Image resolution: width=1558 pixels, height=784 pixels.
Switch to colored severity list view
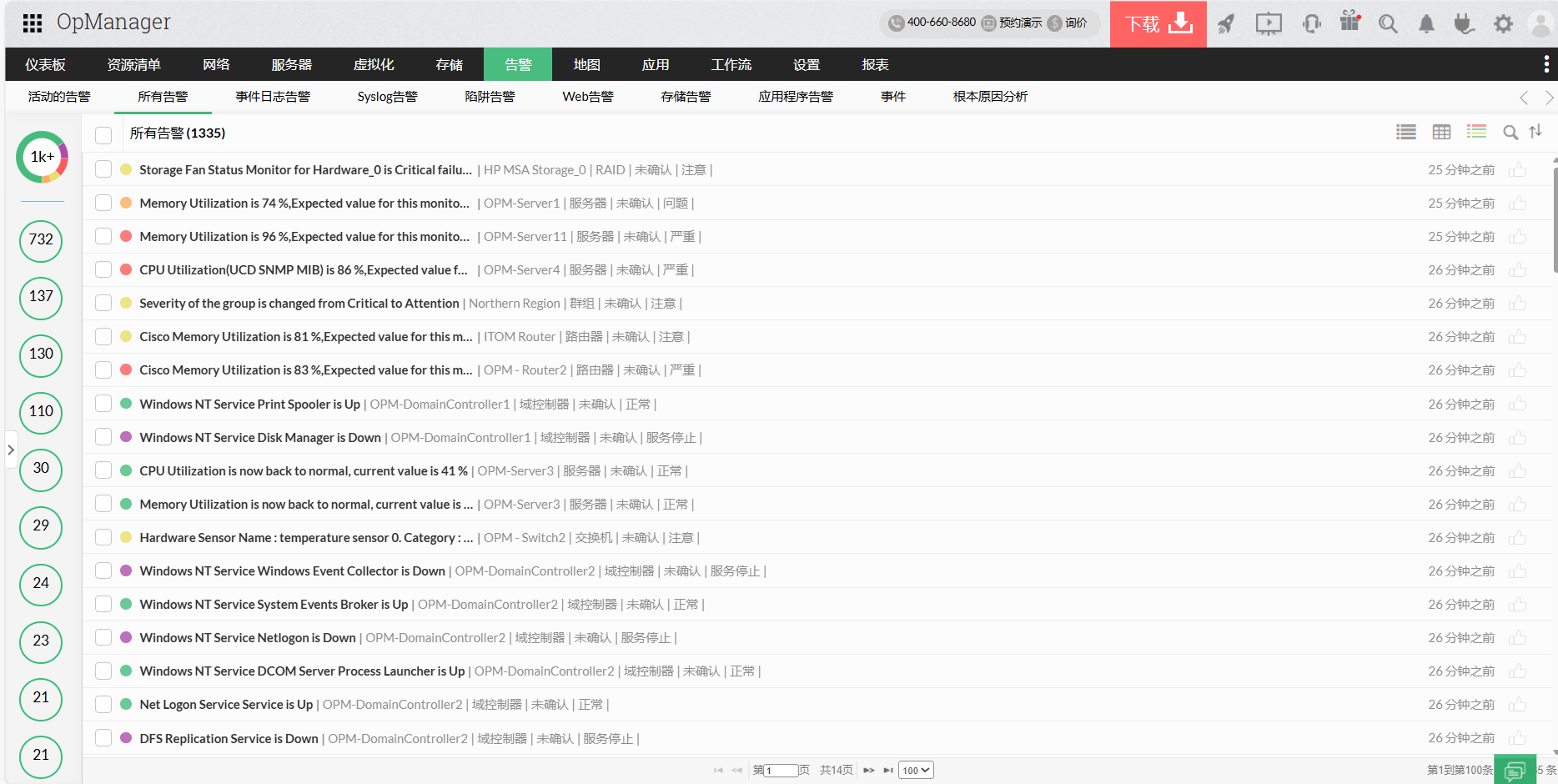[x=1477, y=132]
